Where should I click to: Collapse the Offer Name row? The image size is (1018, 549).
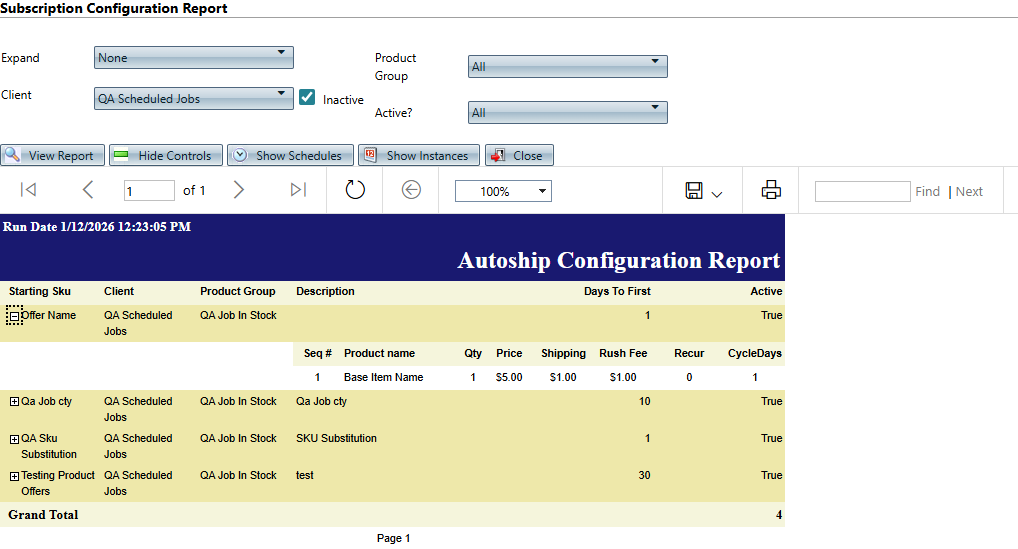pos(14,316)
